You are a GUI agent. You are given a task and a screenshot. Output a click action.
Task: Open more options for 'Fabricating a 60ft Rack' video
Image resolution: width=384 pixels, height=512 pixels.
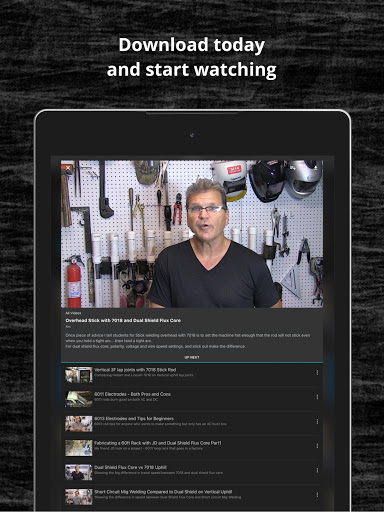[x=317, y=446]
